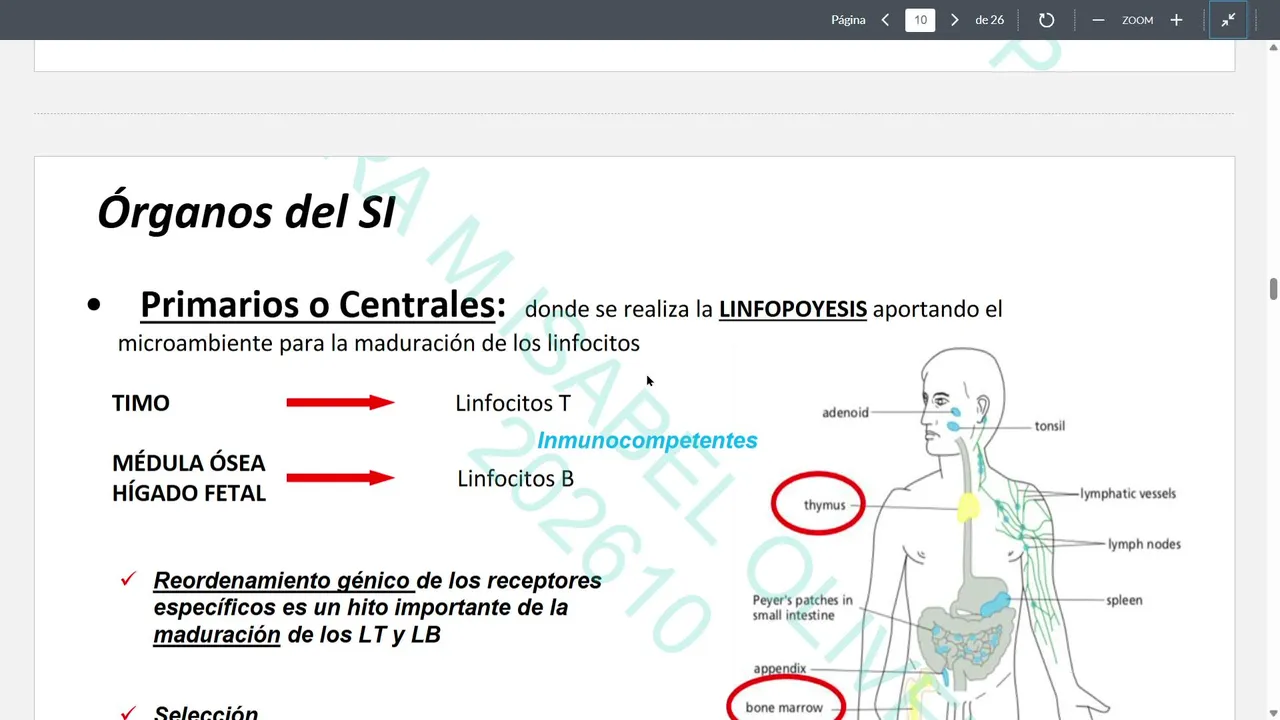Click the "appendix" diagram label
Screen dimensions: 1280x720
click(x=780, y=669)
